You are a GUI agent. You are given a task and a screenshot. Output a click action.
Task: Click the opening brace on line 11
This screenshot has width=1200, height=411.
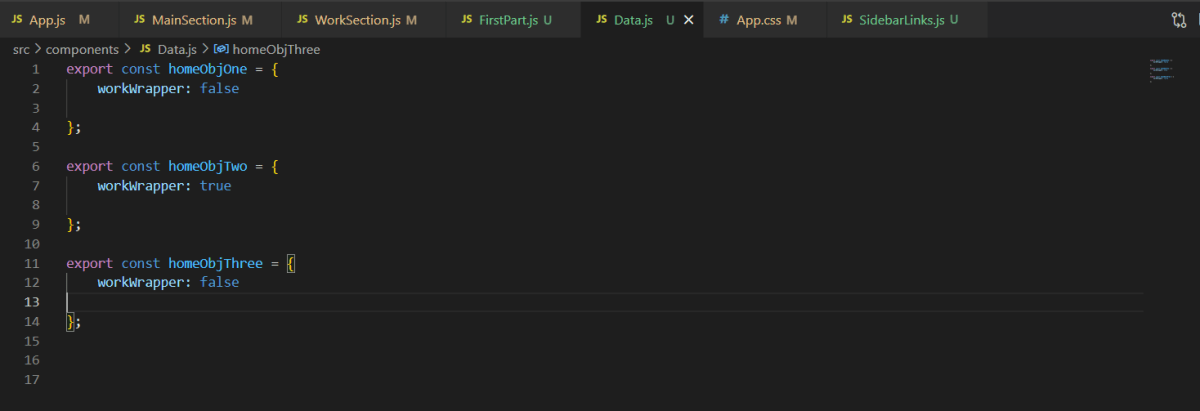pyautogui.click(x=290, y=263)
